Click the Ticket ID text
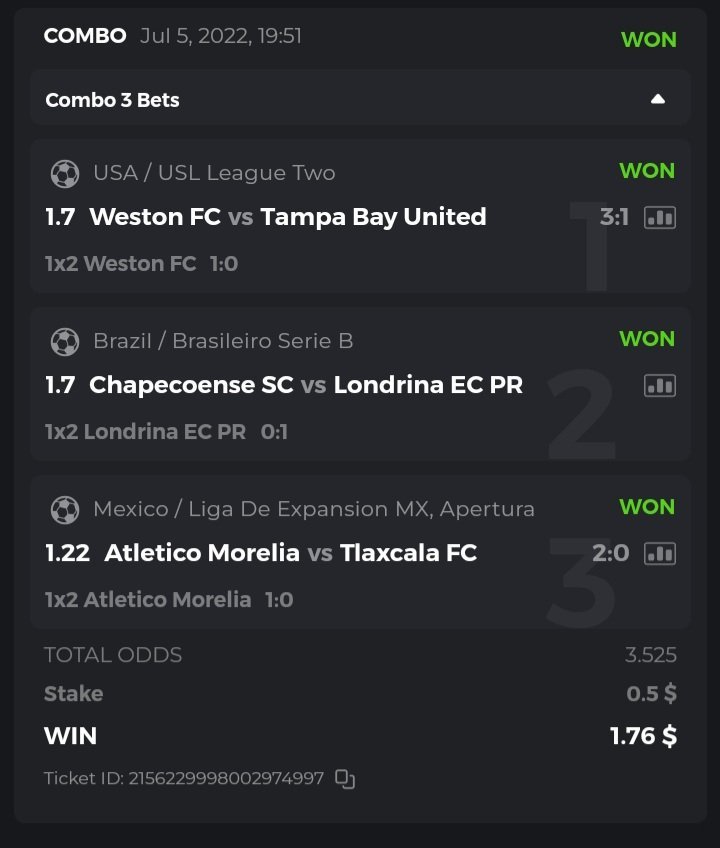The height and width of the screenshot is (848, 720). [184, 778]
